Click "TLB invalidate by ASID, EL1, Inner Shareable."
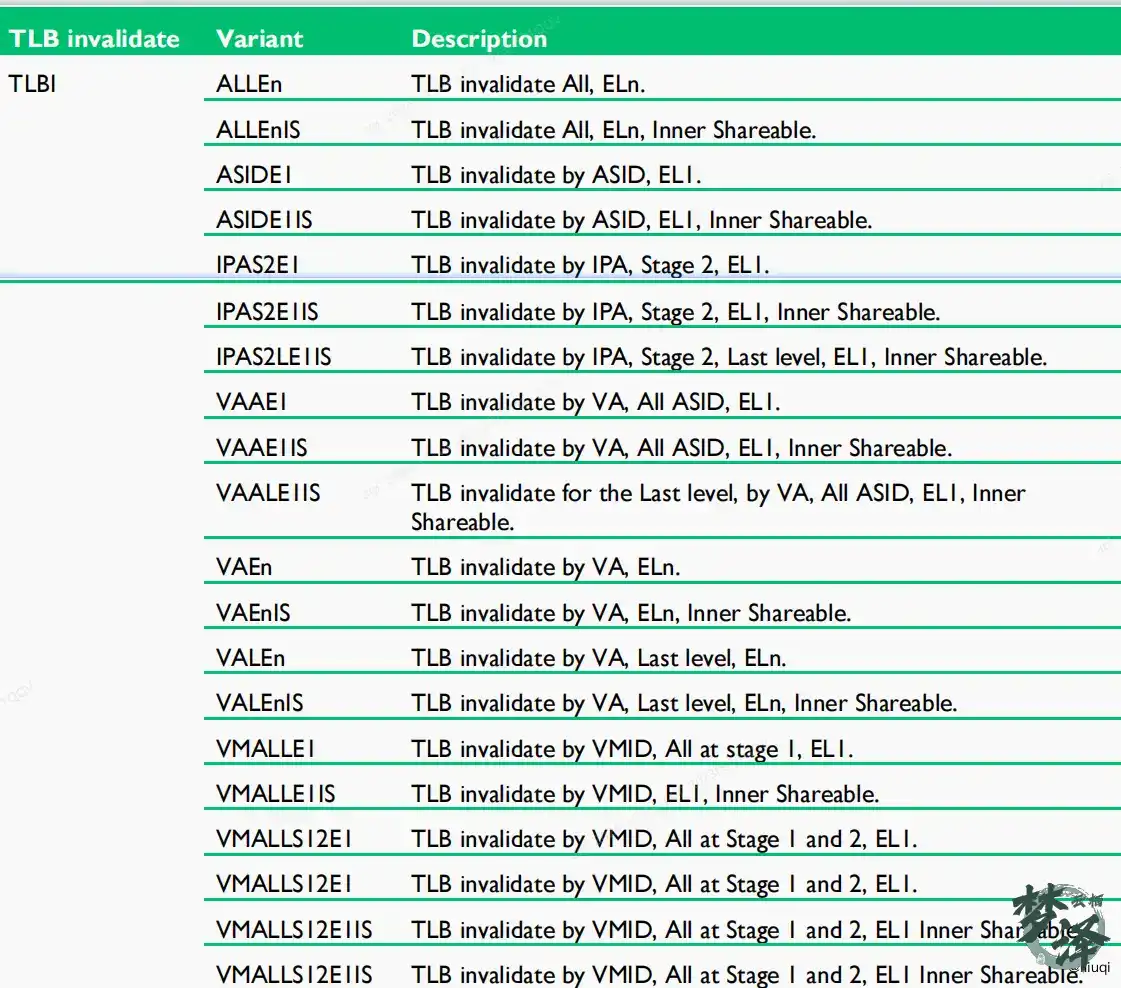Screen dimensions: 1121x988 pos(641,220)
